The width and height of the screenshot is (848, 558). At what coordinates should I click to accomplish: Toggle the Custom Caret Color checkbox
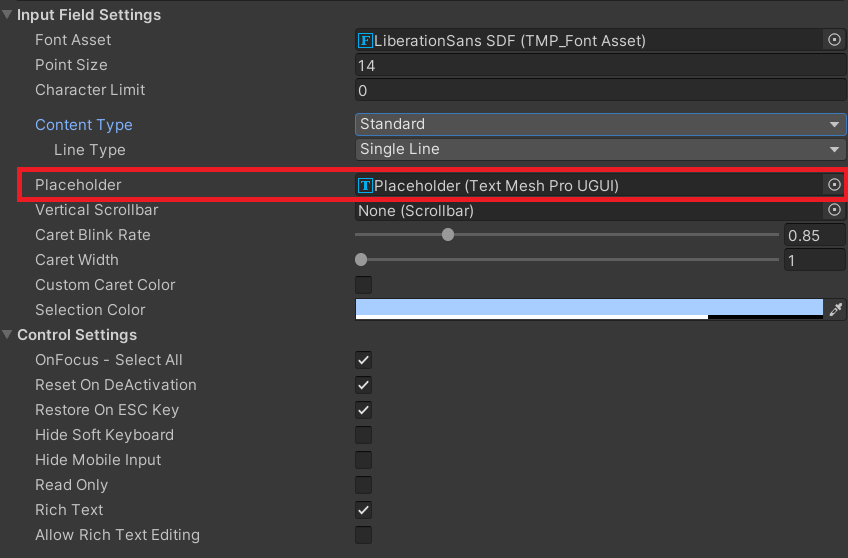tap(363, 285)
